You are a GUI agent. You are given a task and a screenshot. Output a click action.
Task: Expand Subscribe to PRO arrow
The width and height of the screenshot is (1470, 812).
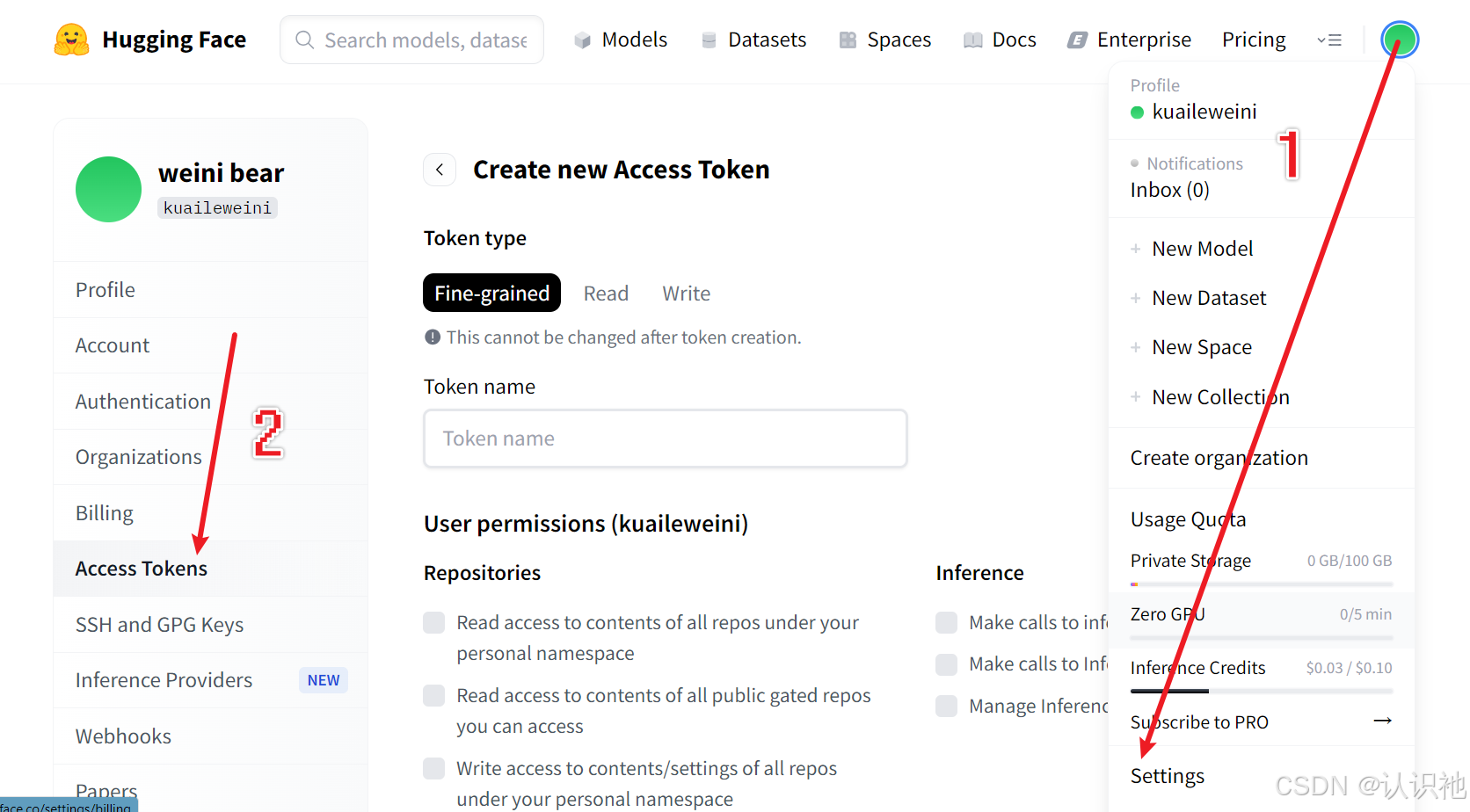pyautogui.click(x=1382, y=721)
